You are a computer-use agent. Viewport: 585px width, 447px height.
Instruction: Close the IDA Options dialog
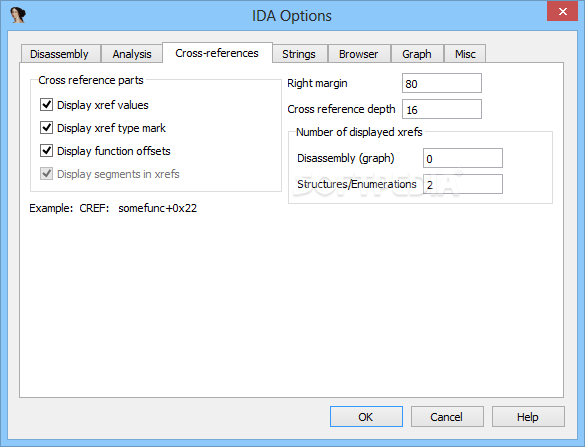point(562,11)
